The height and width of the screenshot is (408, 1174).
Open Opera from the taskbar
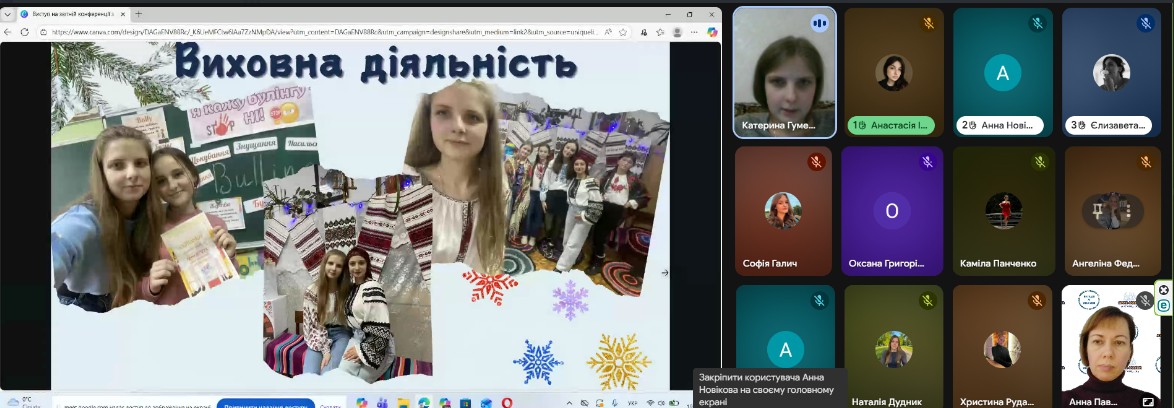(507, 402)
